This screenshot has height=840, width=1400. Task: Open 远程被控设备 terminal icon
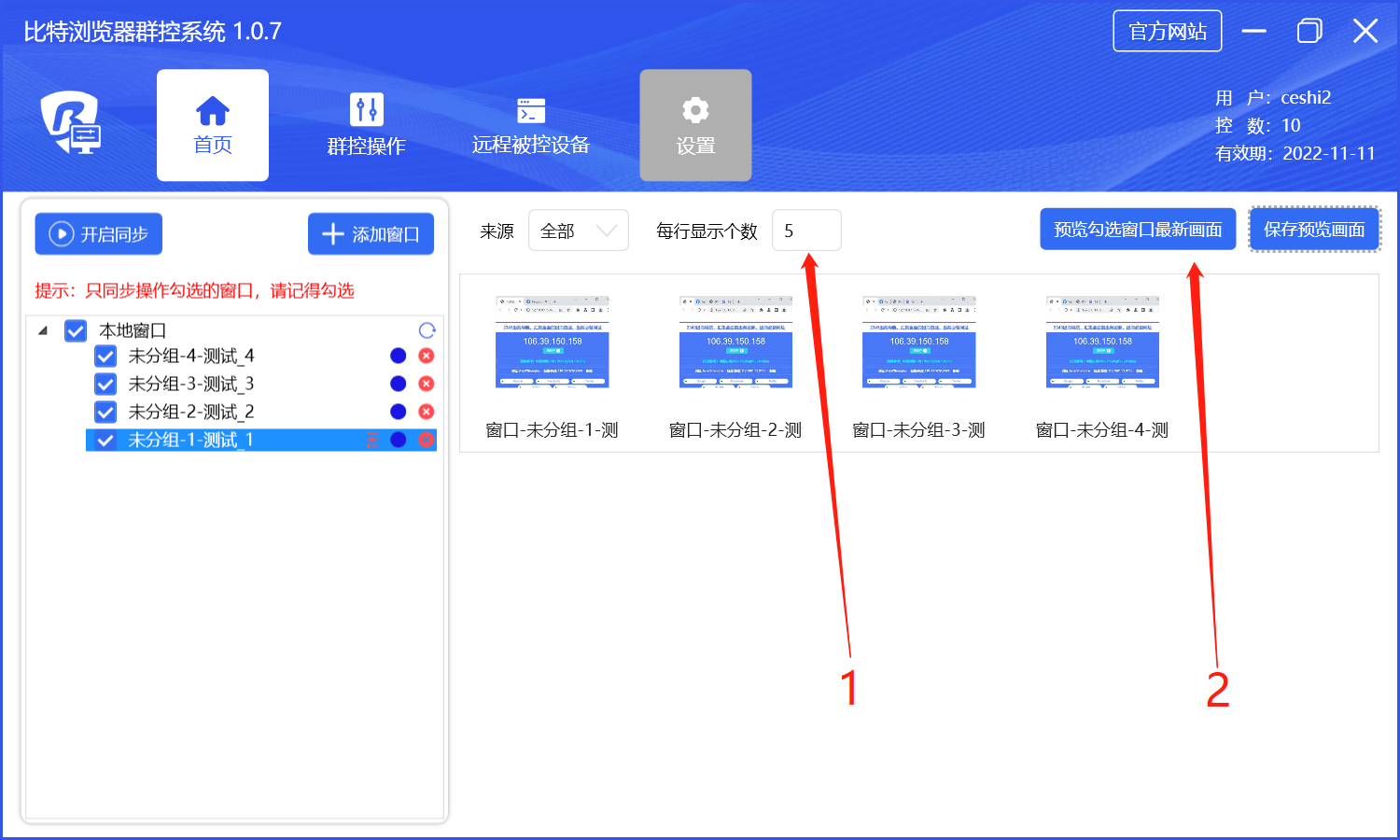pos(531,110)
